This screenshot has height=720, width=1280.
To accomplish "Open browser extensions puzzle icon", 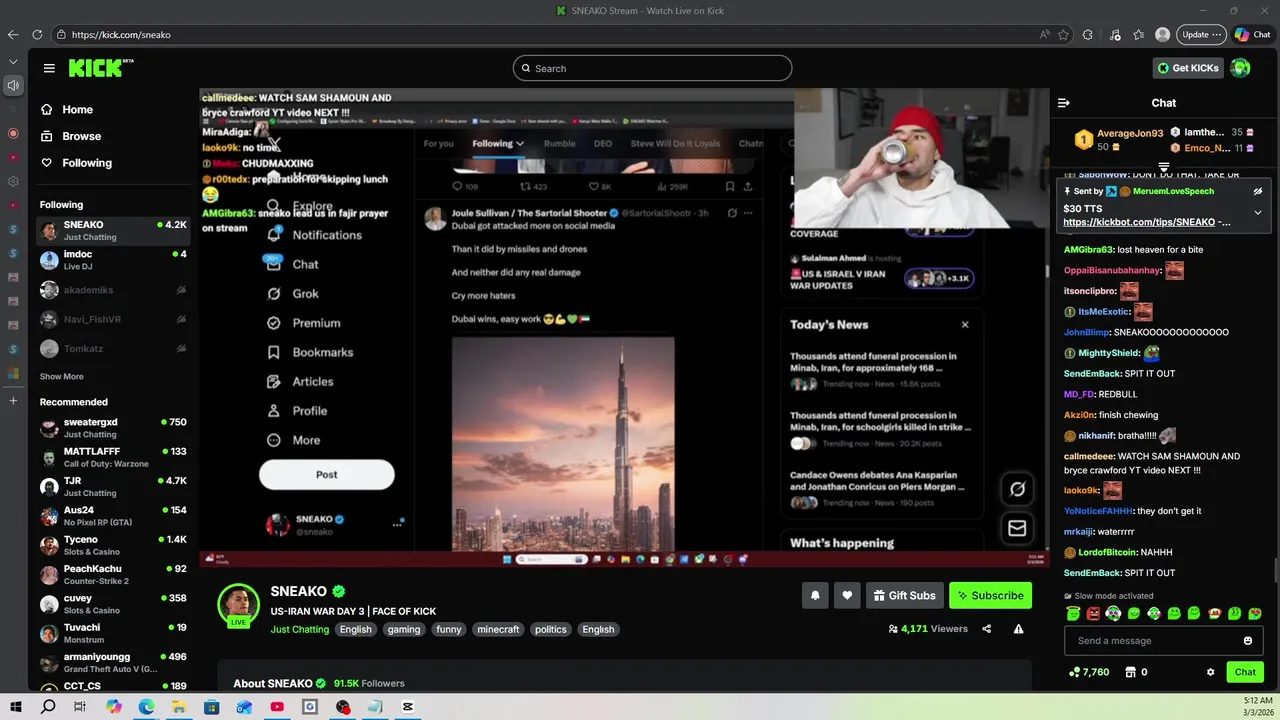I will (1088, 34).
